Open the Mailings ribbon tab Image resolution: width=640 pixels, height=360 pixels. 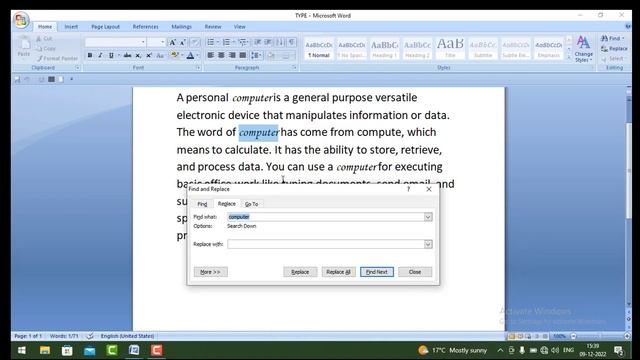182,27
